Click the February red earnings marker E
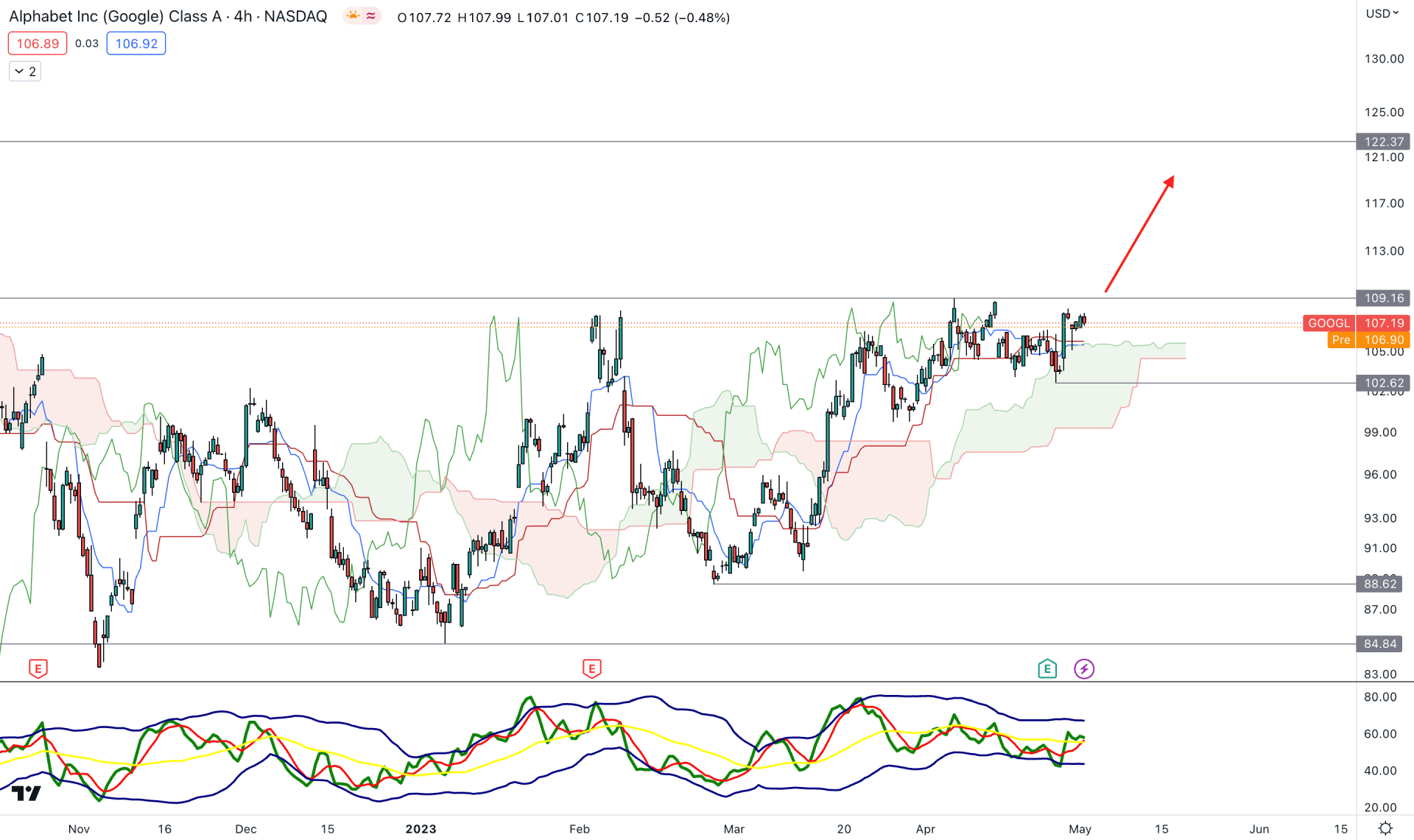This screenshot has width=1414, height=840. (592, 668)
